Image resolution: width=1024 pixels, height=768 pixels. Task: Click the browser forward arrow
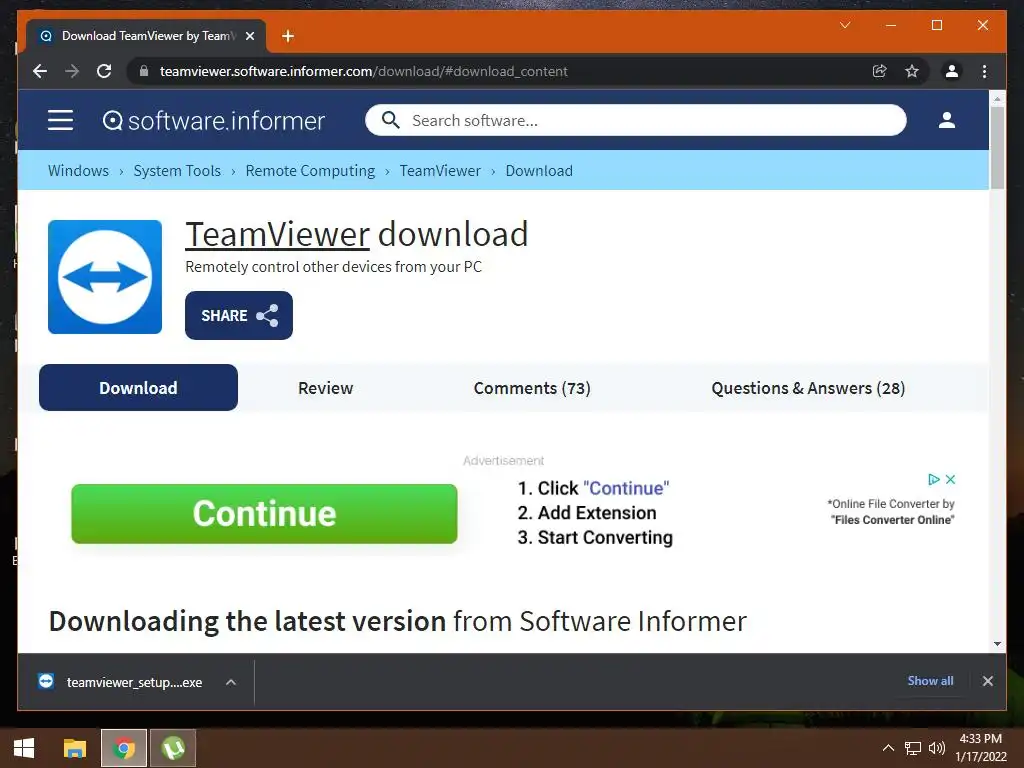(x=72, y=71)
